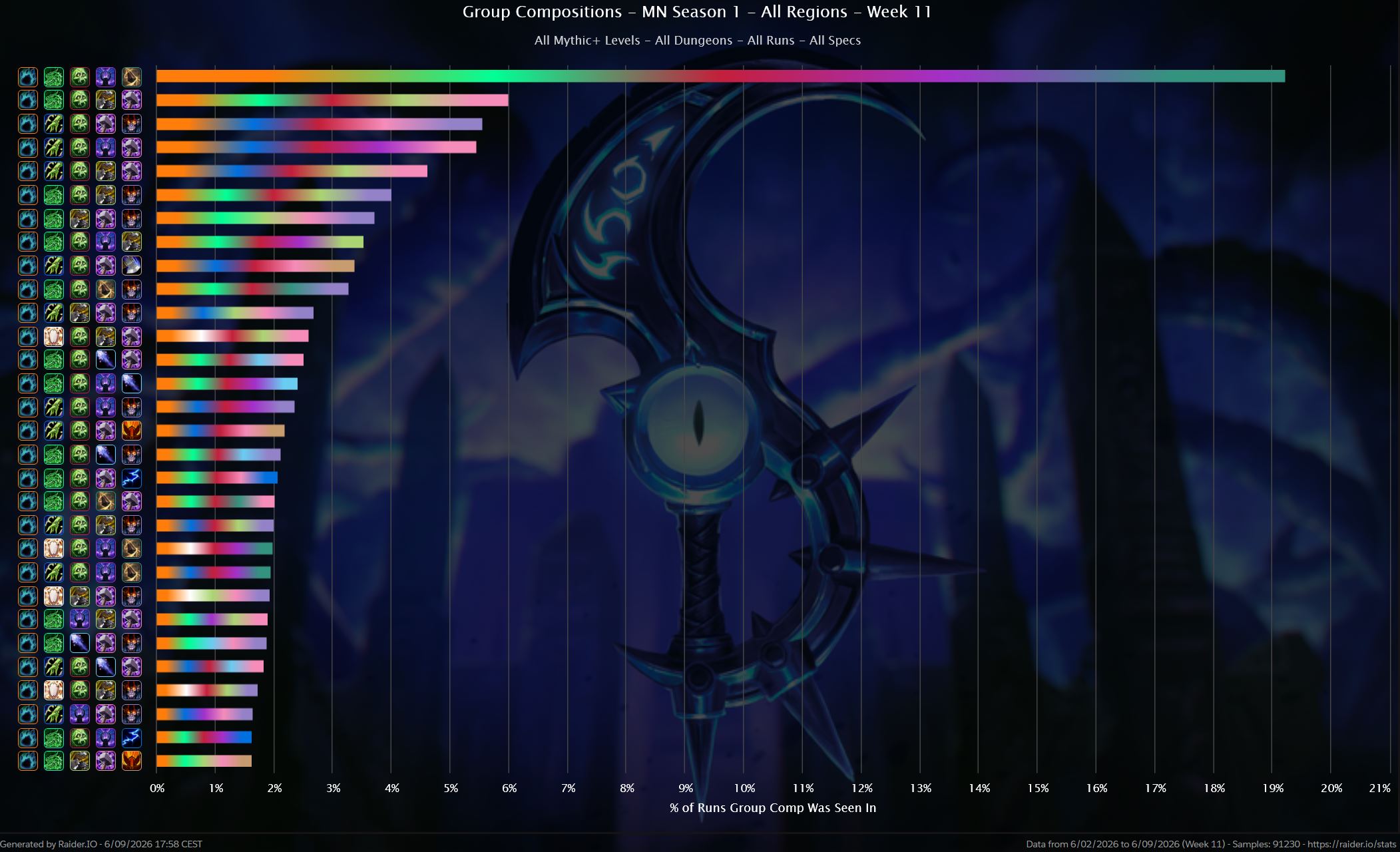Click the purple hammer icon ending the second row
The image size is (1400, 852).
tap(132, 100)
